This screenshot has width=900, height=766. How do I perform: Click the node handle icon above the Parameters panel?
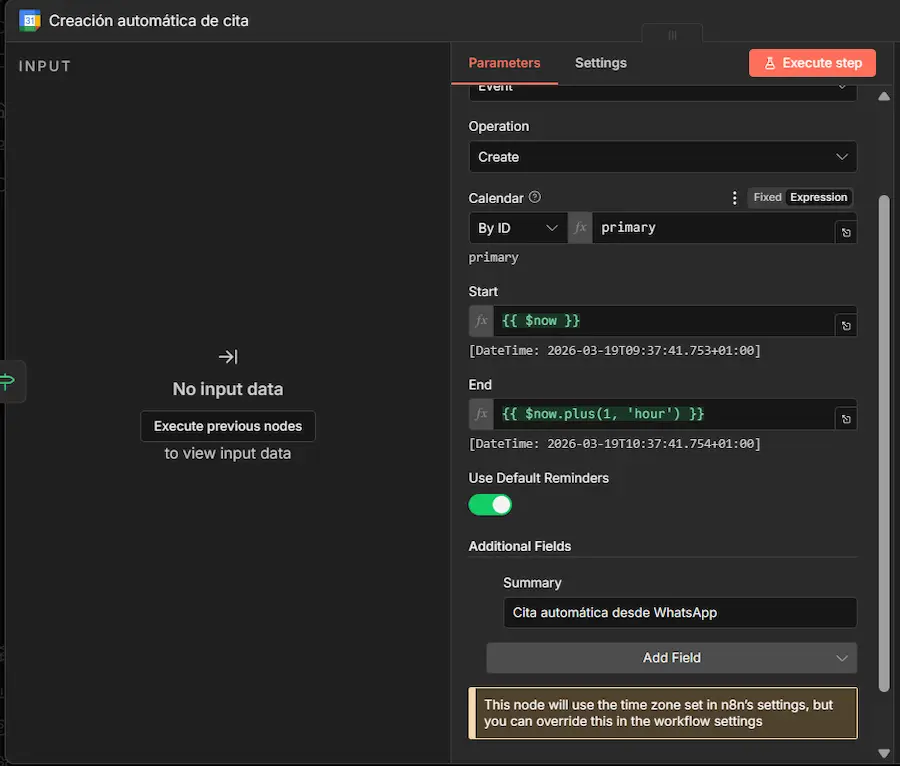pos(671,33)
